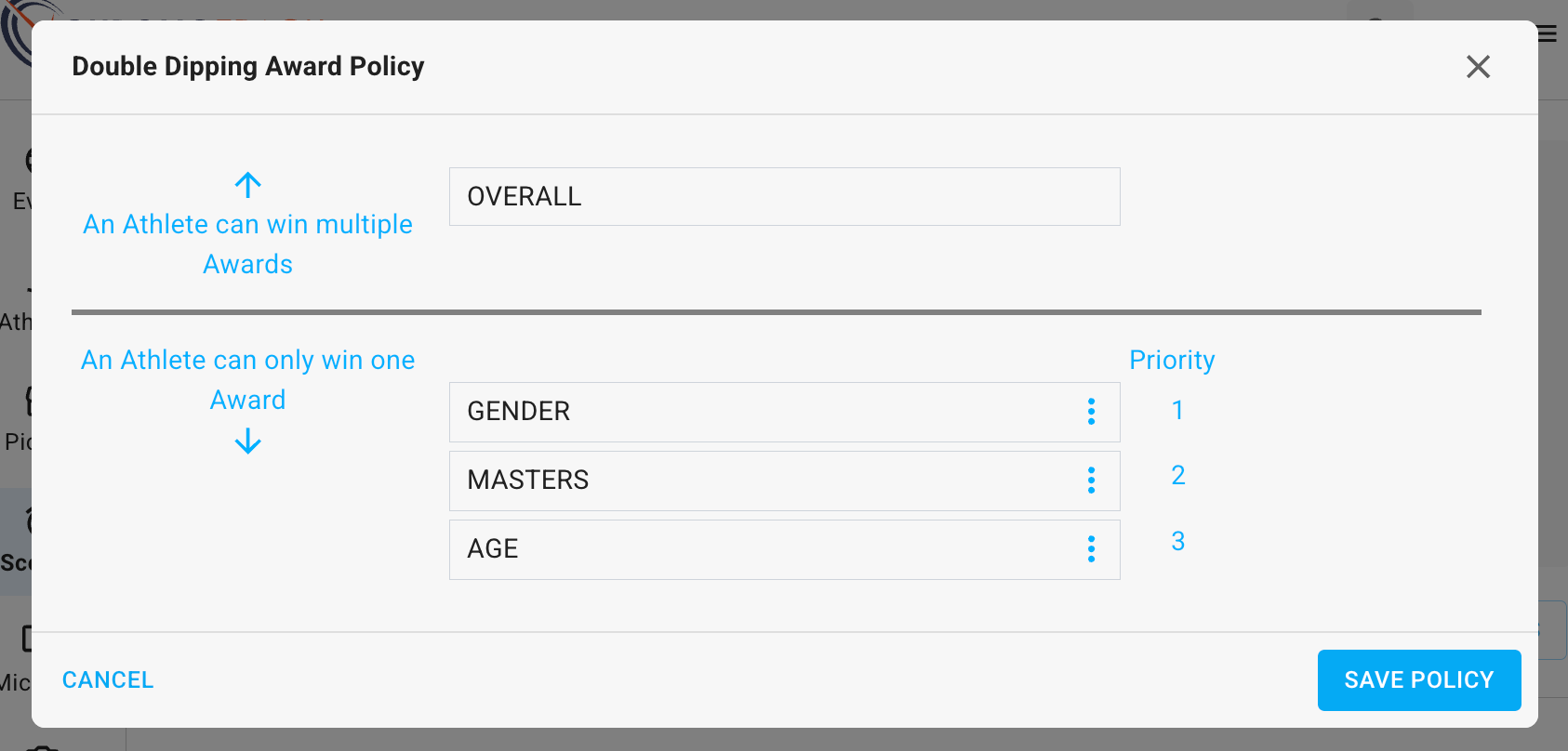The image size is (1568, 751).
Task: Select the MASTERS award row
Action: [x=763, y=481]
